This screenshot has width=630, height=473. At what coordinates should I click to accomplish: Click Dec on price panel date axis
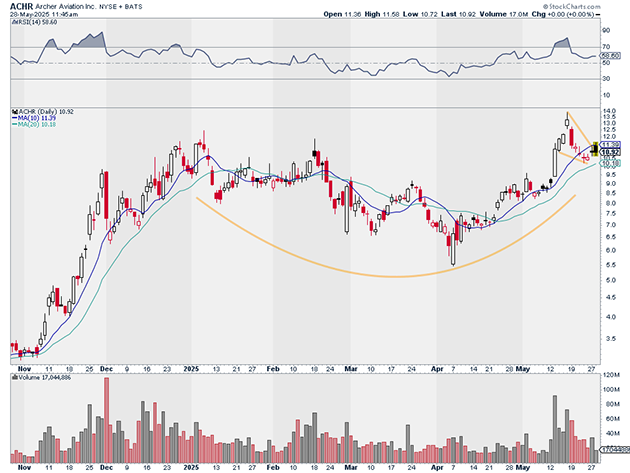pyautogui.click(x=106, y=369)
